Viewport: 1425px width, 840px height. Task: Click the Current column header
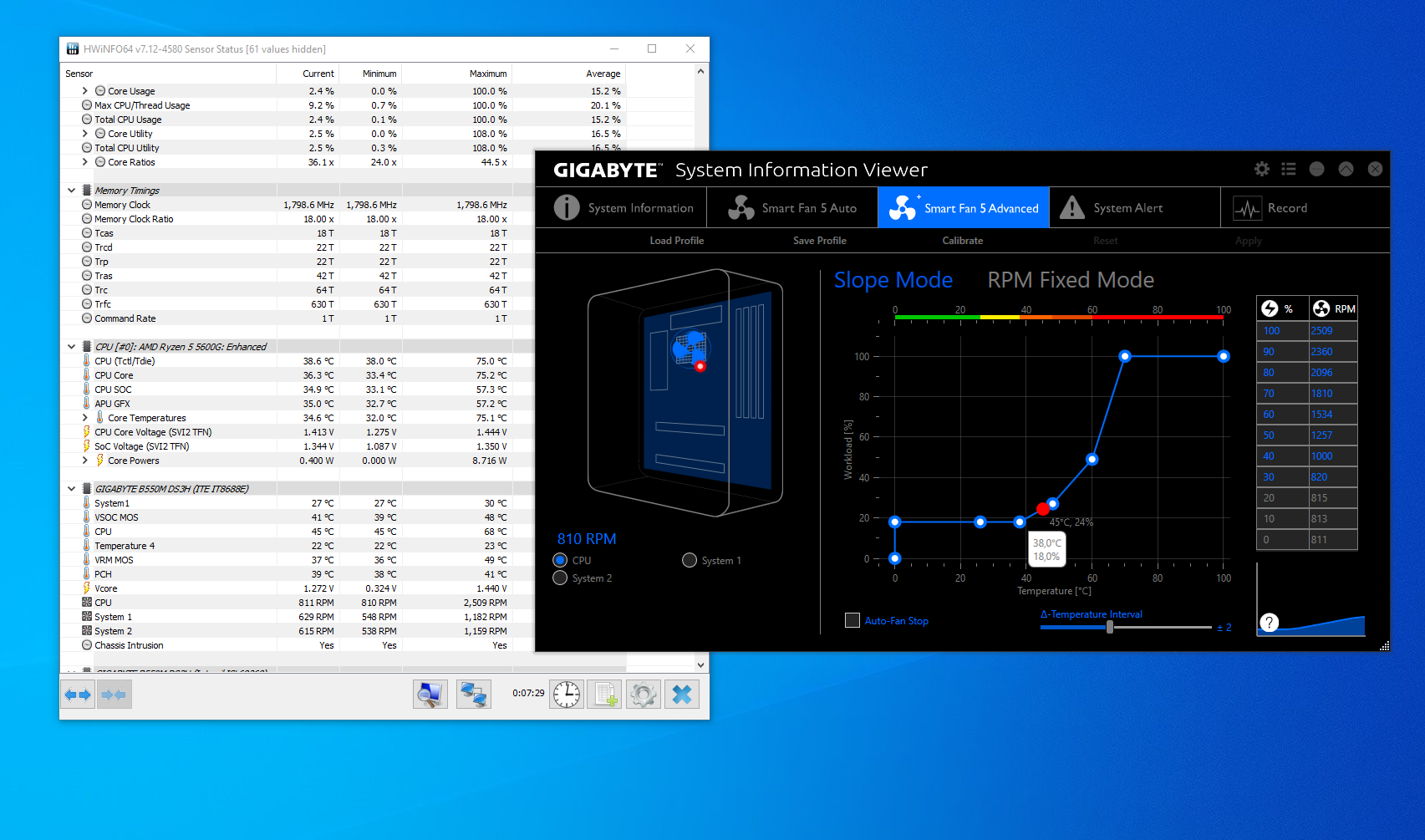[307, 74]
